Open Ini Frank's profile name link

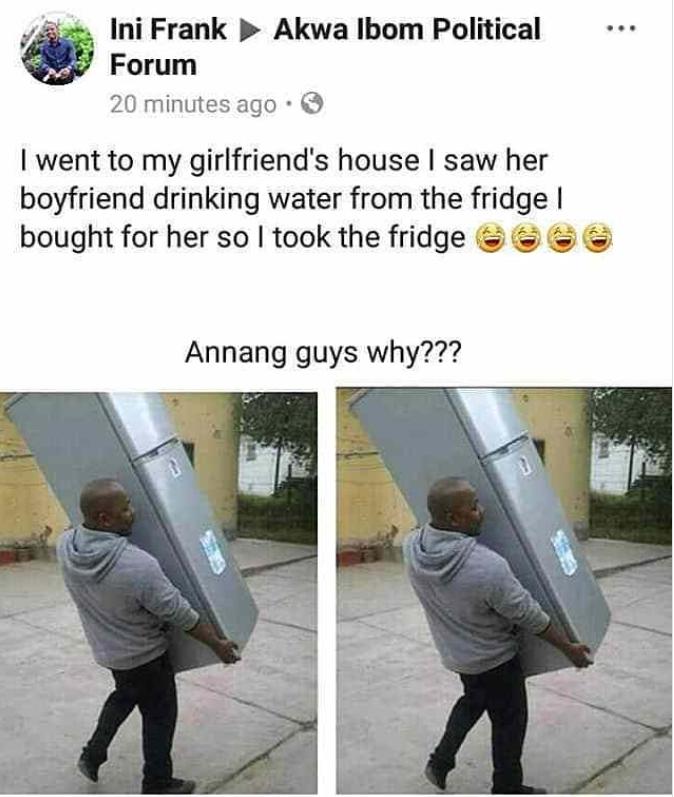[168, 29]
